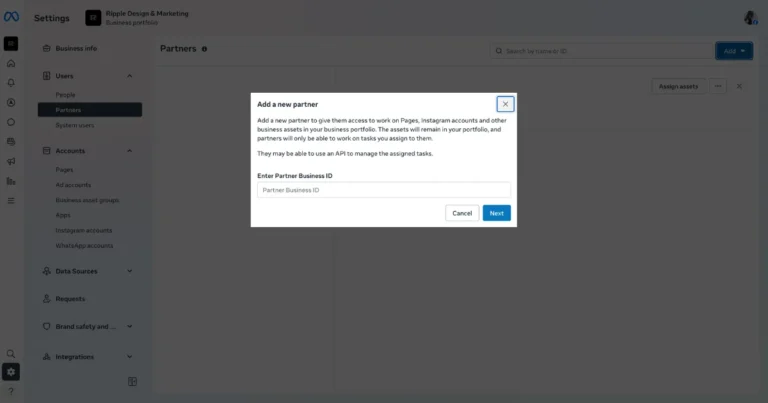Screen dimensions: 768x403
Task: Click the Partner Business ID input field
Action: (x=384, y=190)
